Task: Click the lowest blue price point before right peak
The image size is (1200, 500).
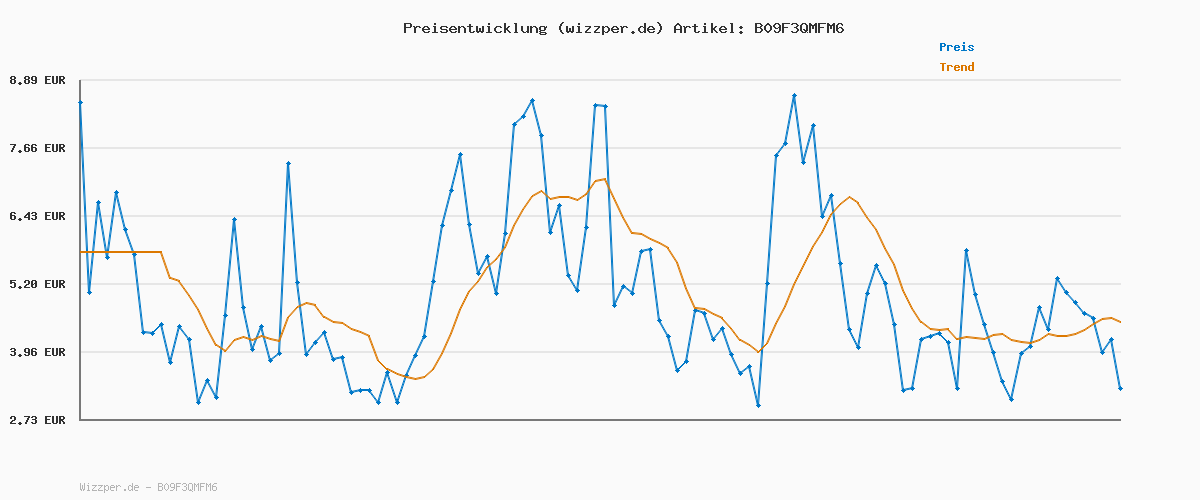Action: 758,405
